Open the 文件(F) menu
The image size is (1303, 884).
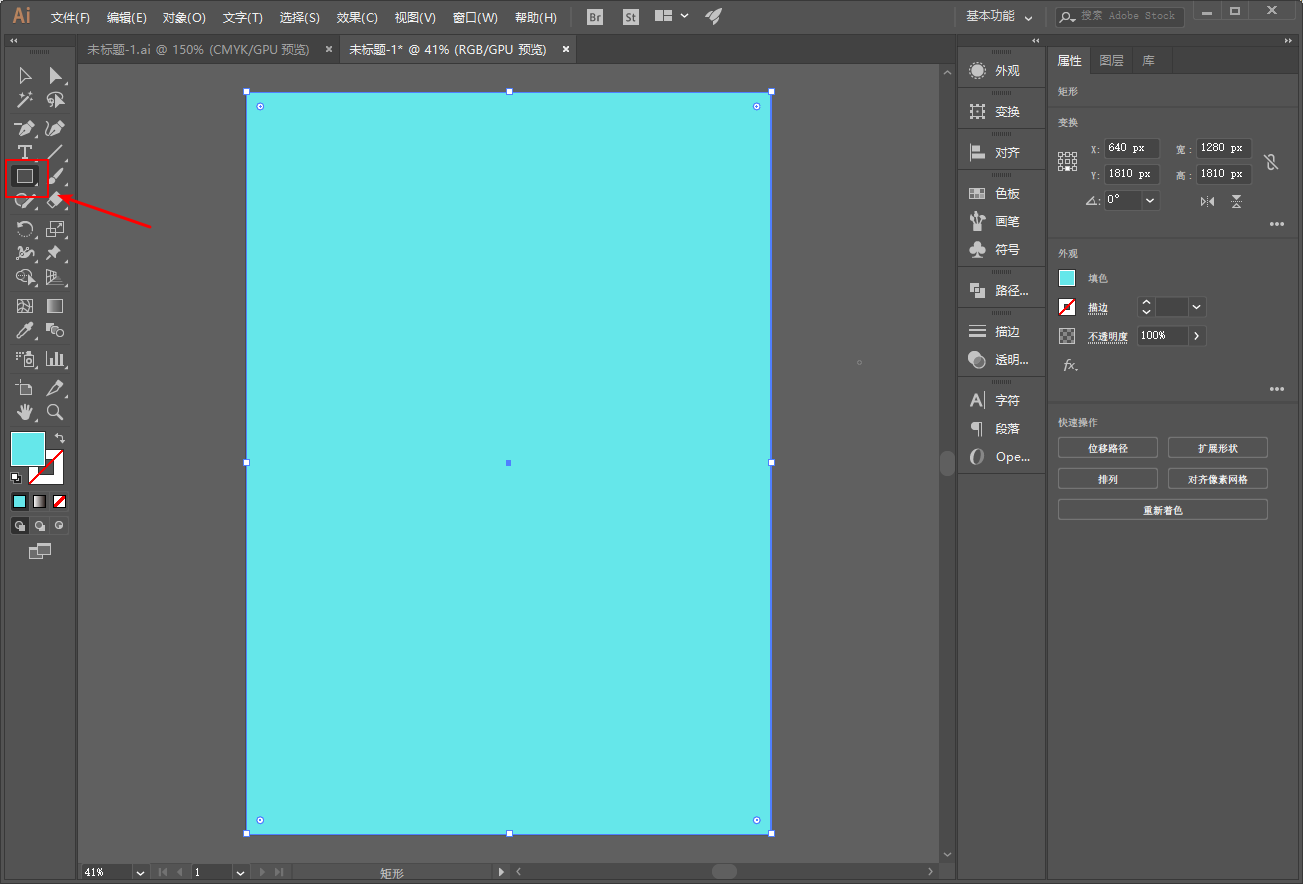[x=70, y=18]
